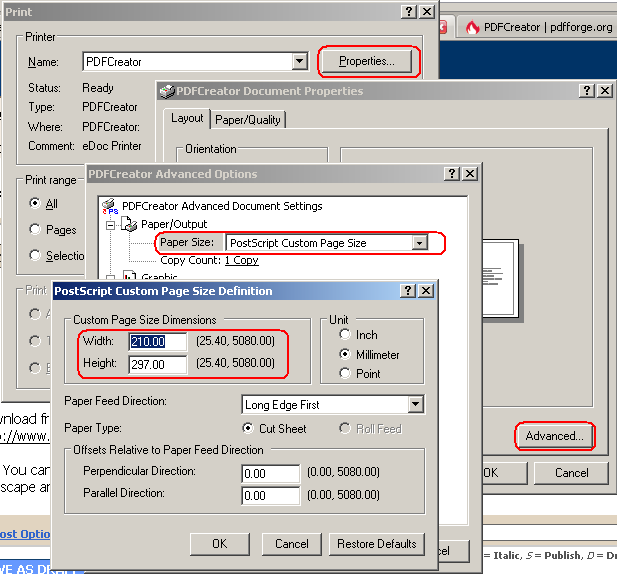The height and width of the screenshot is (574, 617).
Task: Close the PDFCreator Advanced Options dialog
Action: pos(470,173)
